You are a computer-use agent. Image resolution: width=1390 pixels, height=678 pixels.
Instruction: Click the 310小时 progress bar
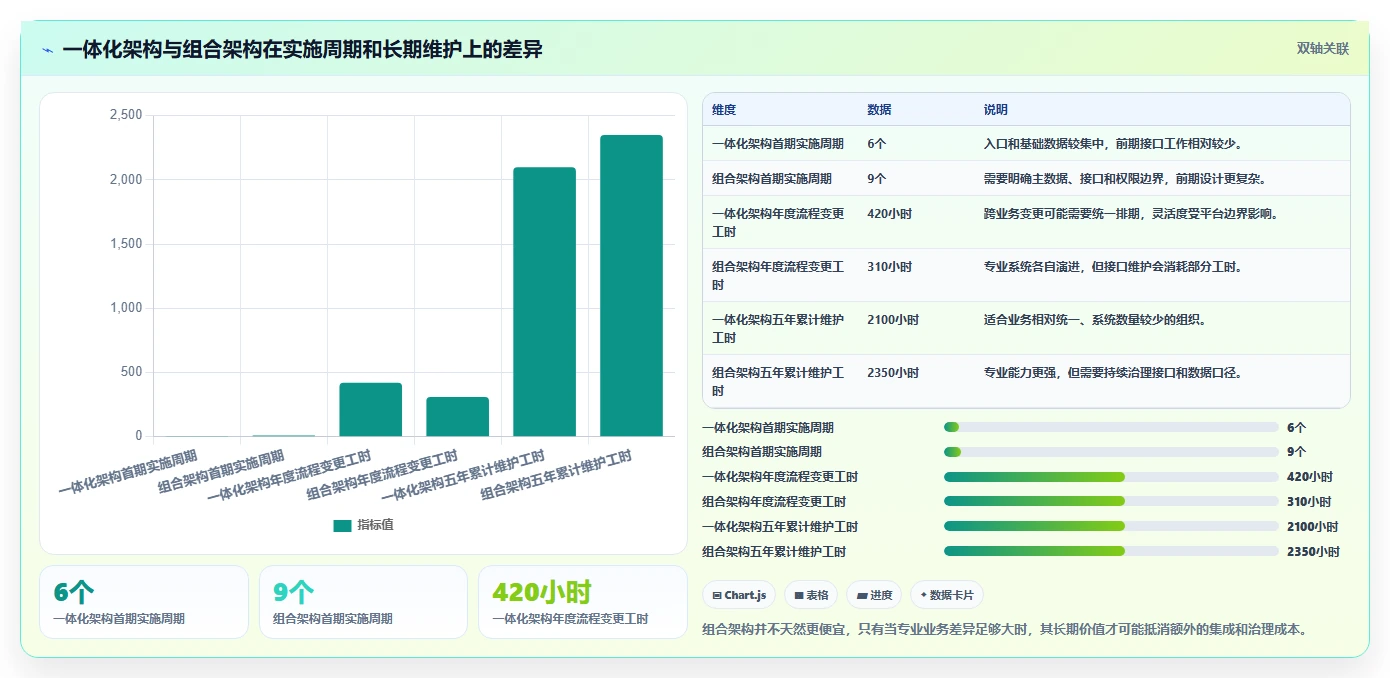pyautogui.click(x=1111, y=501)
